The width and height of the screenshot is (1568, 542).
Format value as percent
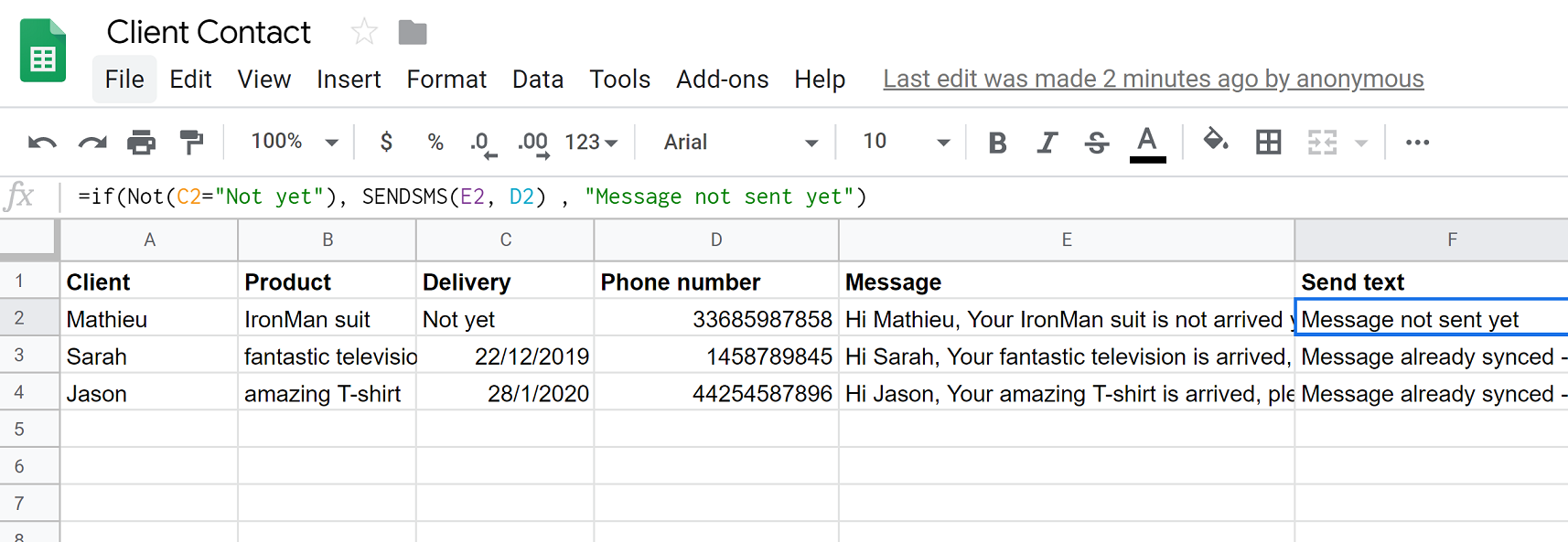[435, 142]
